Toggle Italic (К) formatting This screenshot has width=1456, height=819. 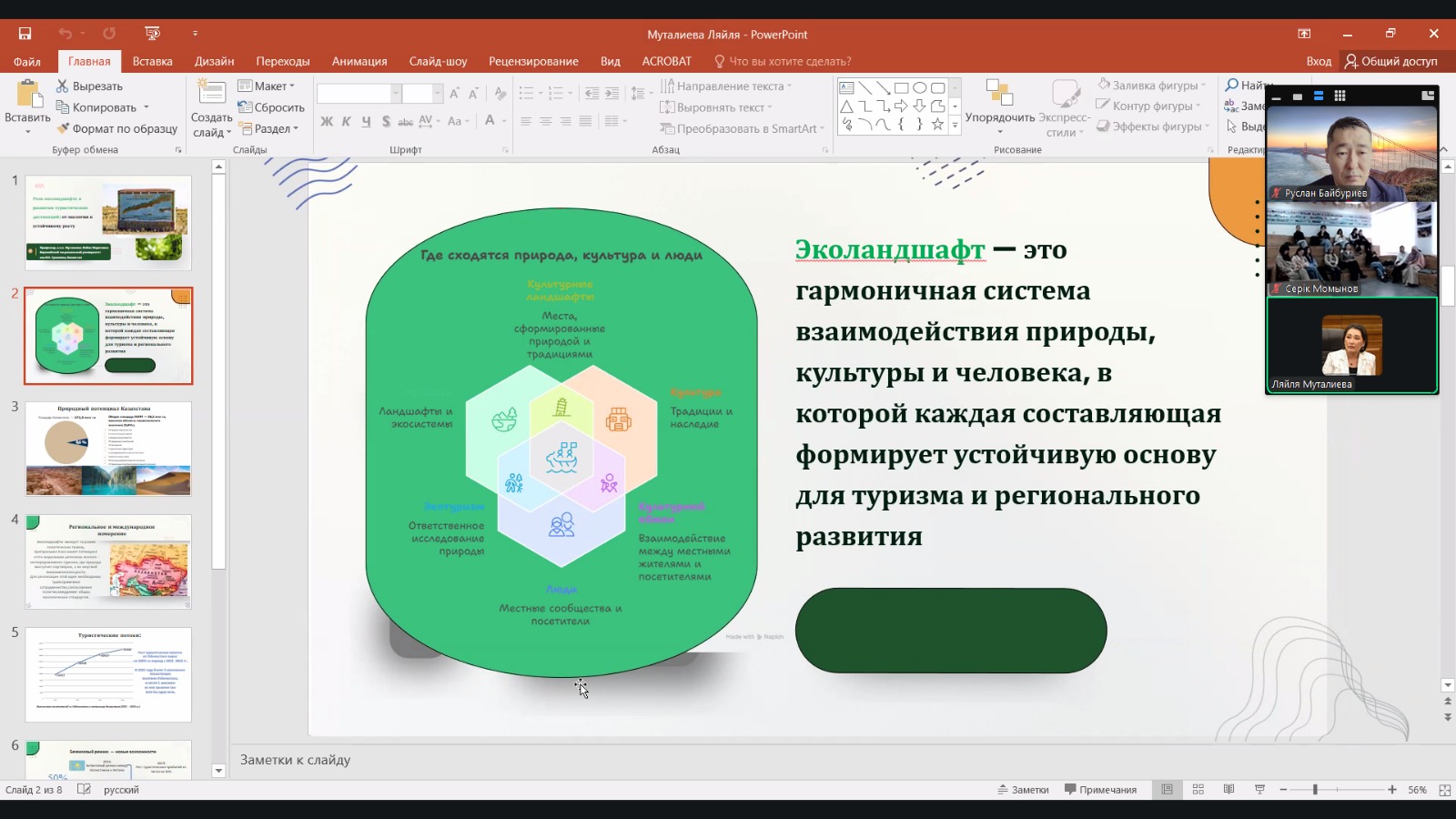[x=346, y=121]
